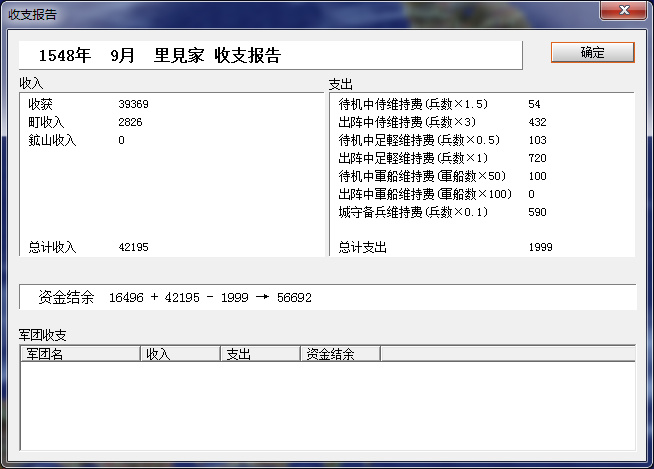This screenshot has height=469, width=654.
Task: Click the 确定 confirm button
Action: (x=592, y=53)
